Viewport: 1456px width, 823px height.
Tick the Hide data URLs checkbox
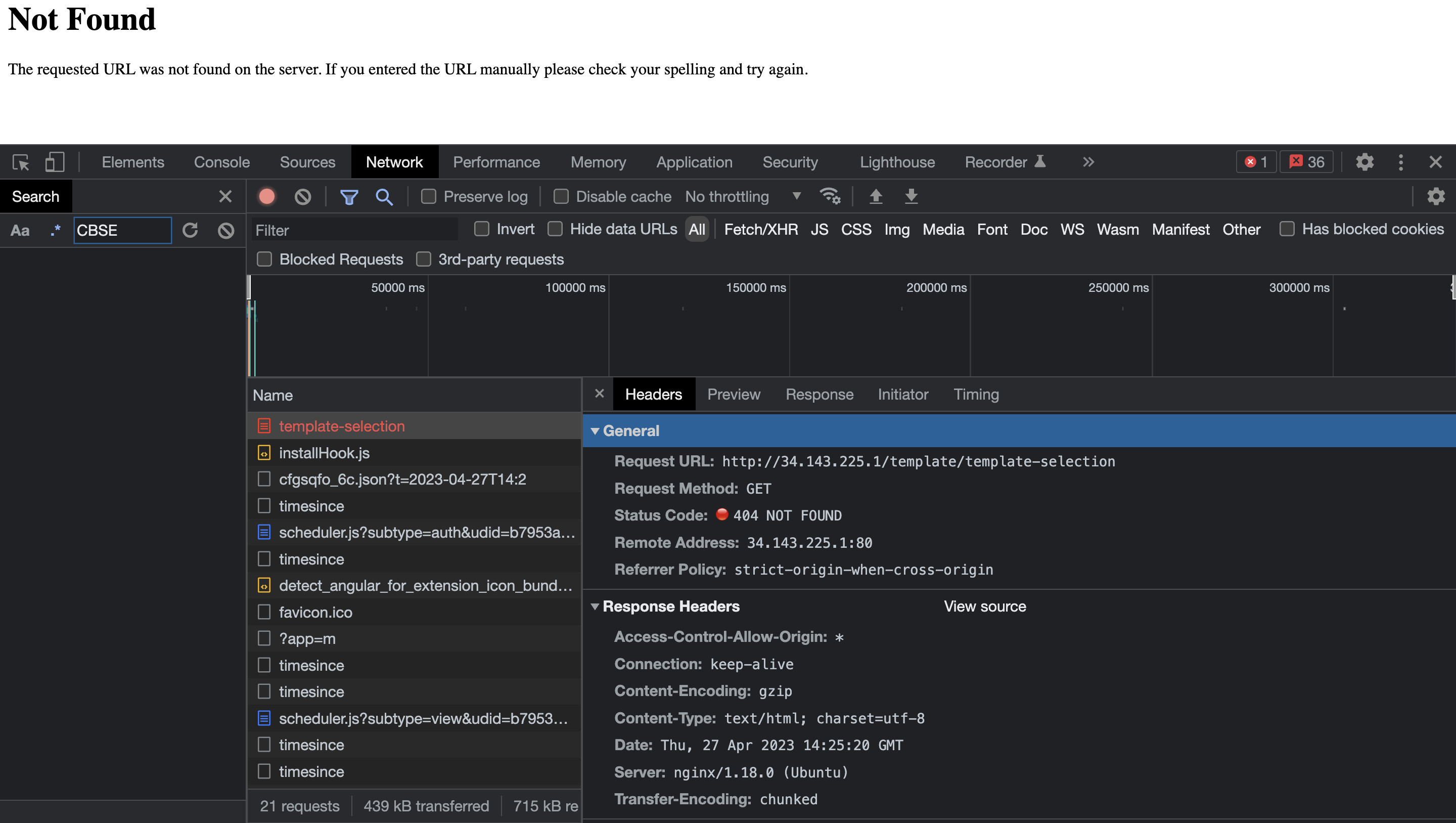[x=555, y=229]
